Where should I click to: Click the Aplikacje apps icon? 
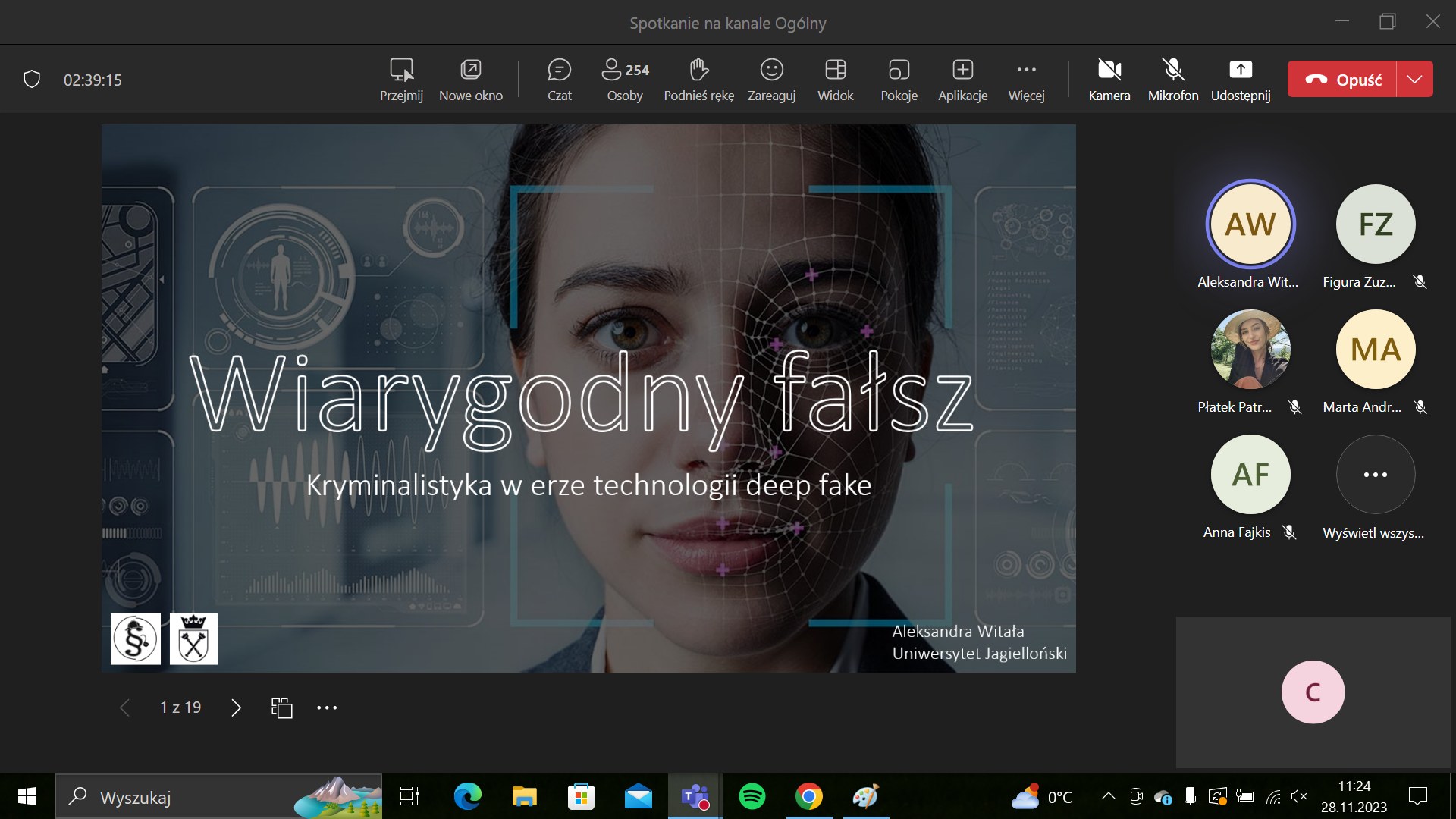pos(962,79)
